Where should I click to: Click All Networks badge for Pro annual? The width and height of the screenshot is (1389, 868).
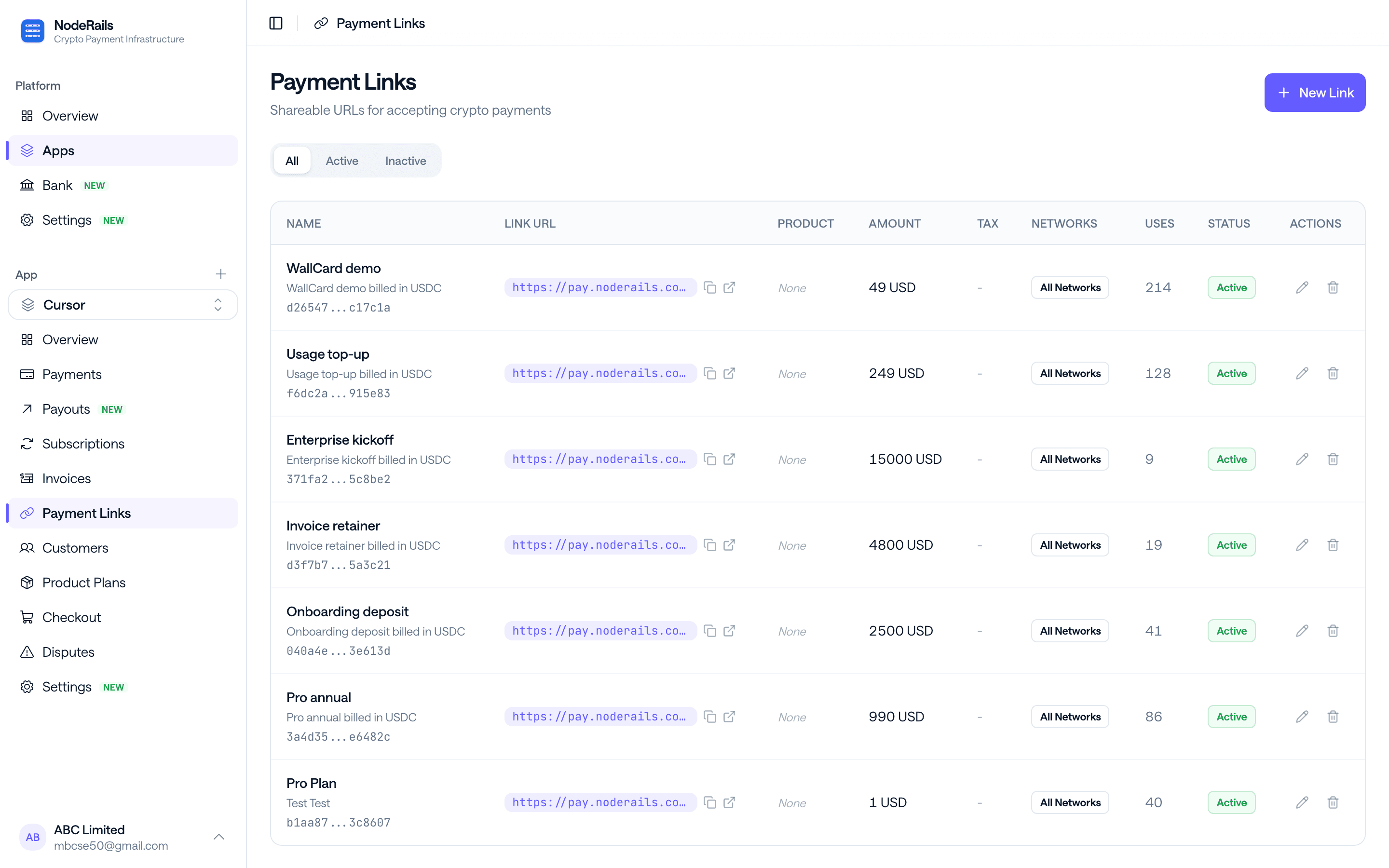[1070, 717]
